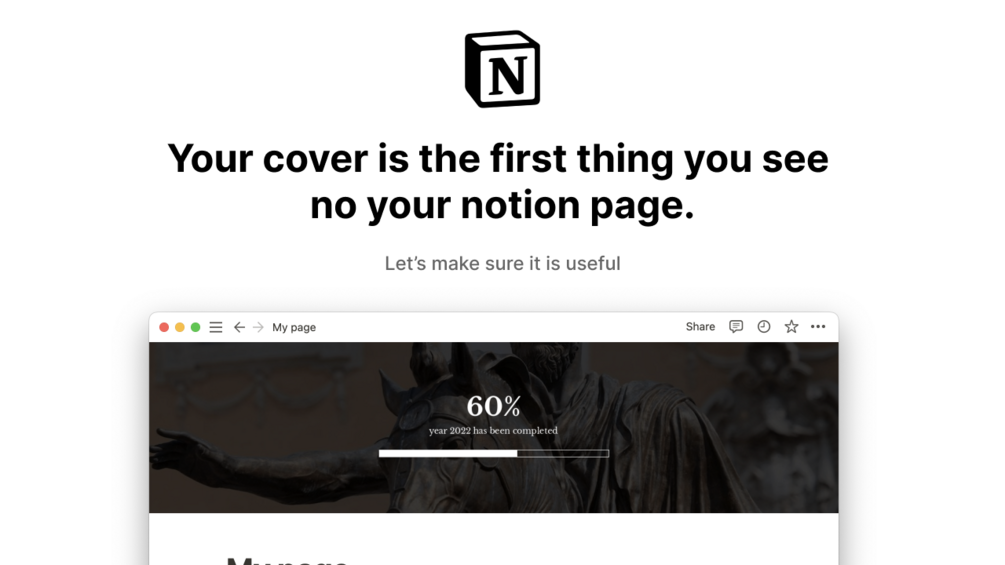The width and height of the screenshot is (1005, 565).
Task: Click the red close window button
Action: coord(164,327)
